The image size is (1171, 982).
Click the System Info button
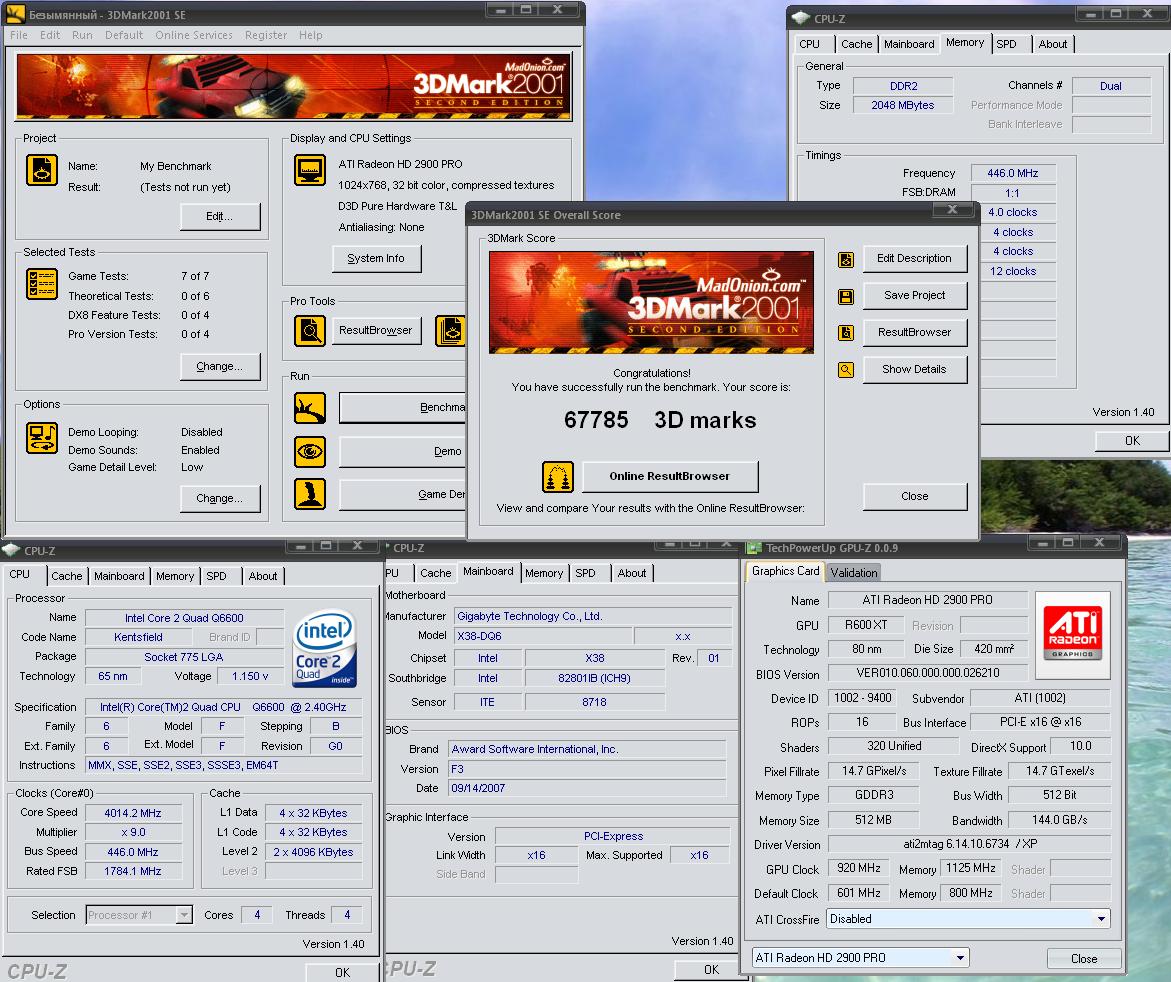(376, 258)
